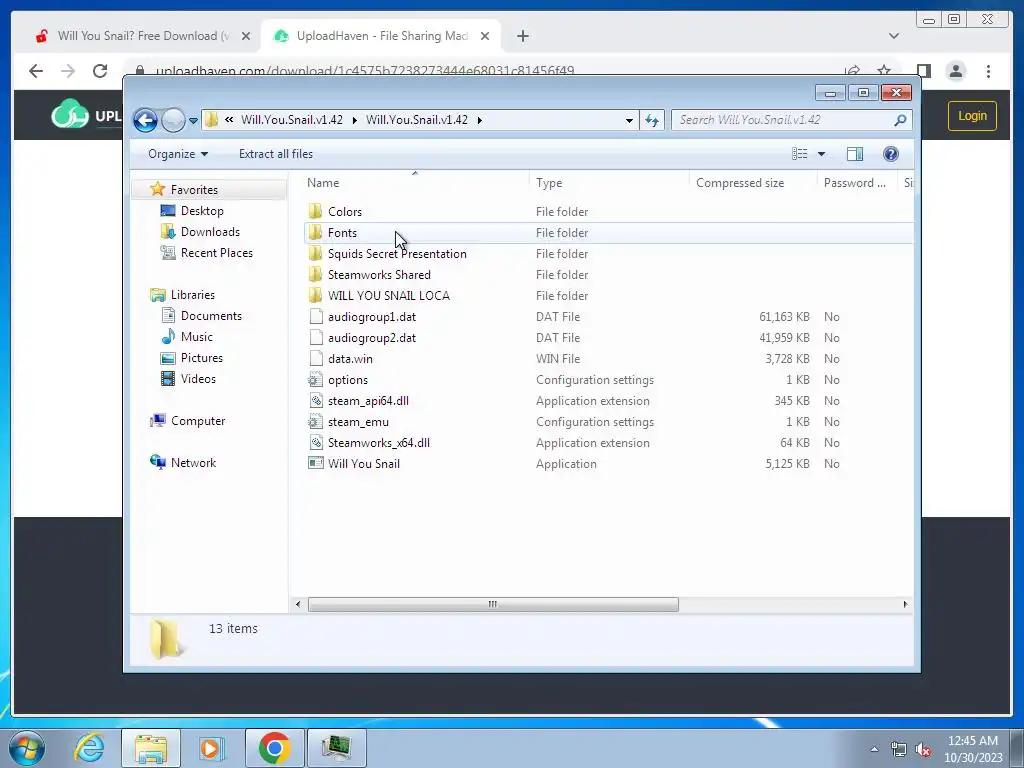Open Documents library
This screenshot has width=1024, height=768.
pyautogui.click(x=211, y=315)
